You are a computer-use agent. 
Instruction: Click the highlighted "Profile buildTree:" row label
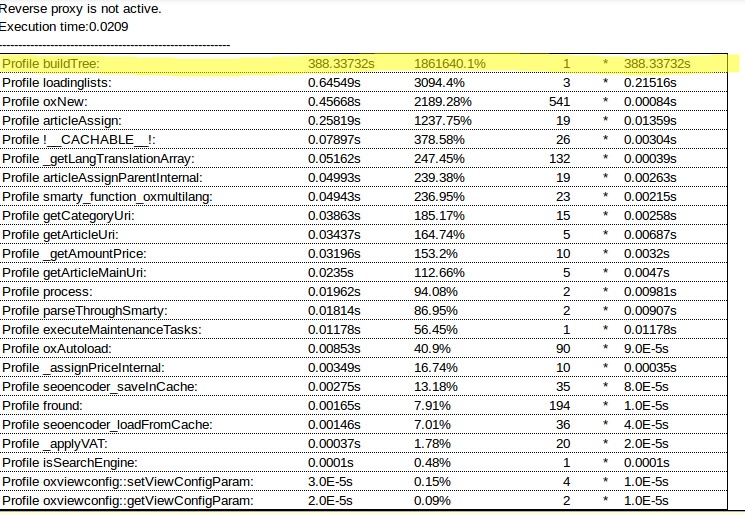click(x=54, y=64)
